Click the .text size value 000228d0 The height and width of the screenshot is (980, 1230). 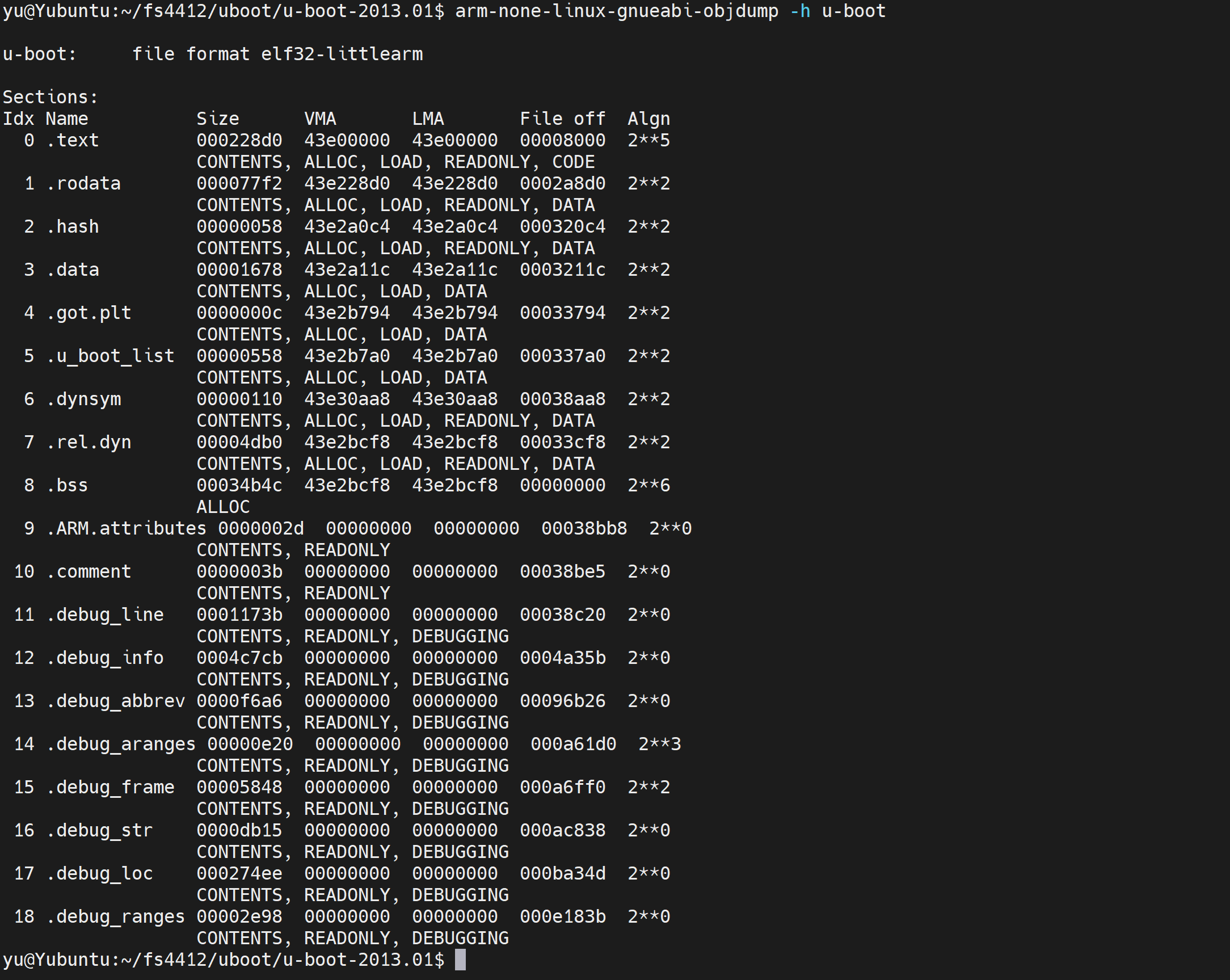point(239,140)
